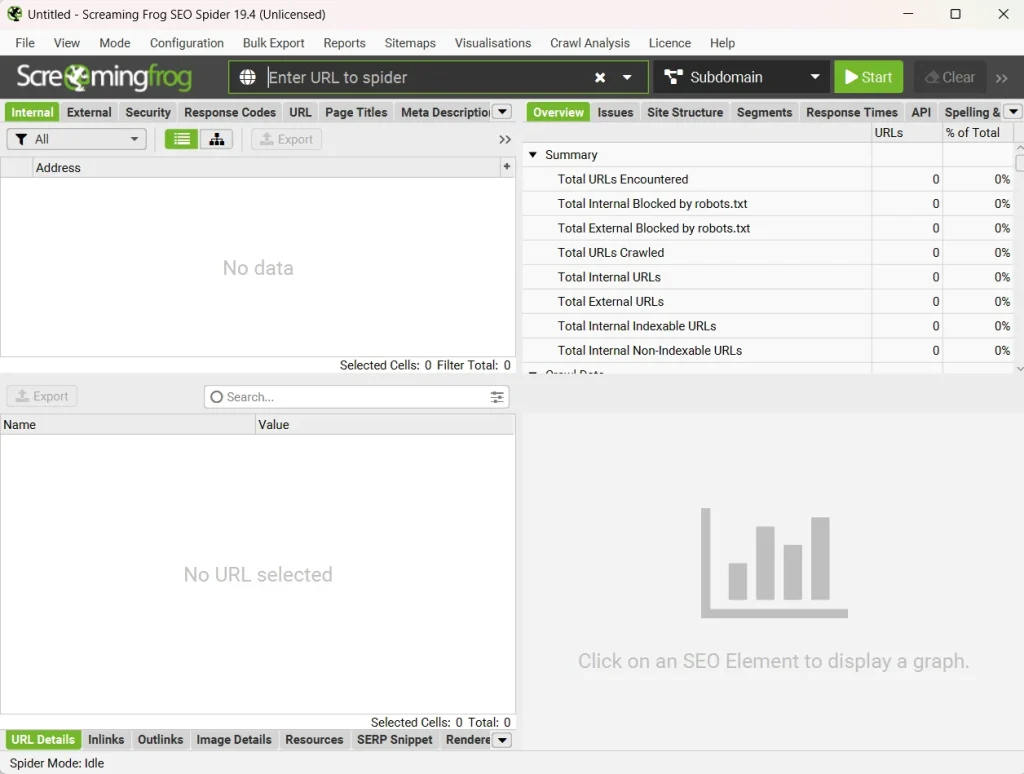Switch to the Spelling & Grammar tab
Viewport: 1024px width, 774px height.
point(972,112)
